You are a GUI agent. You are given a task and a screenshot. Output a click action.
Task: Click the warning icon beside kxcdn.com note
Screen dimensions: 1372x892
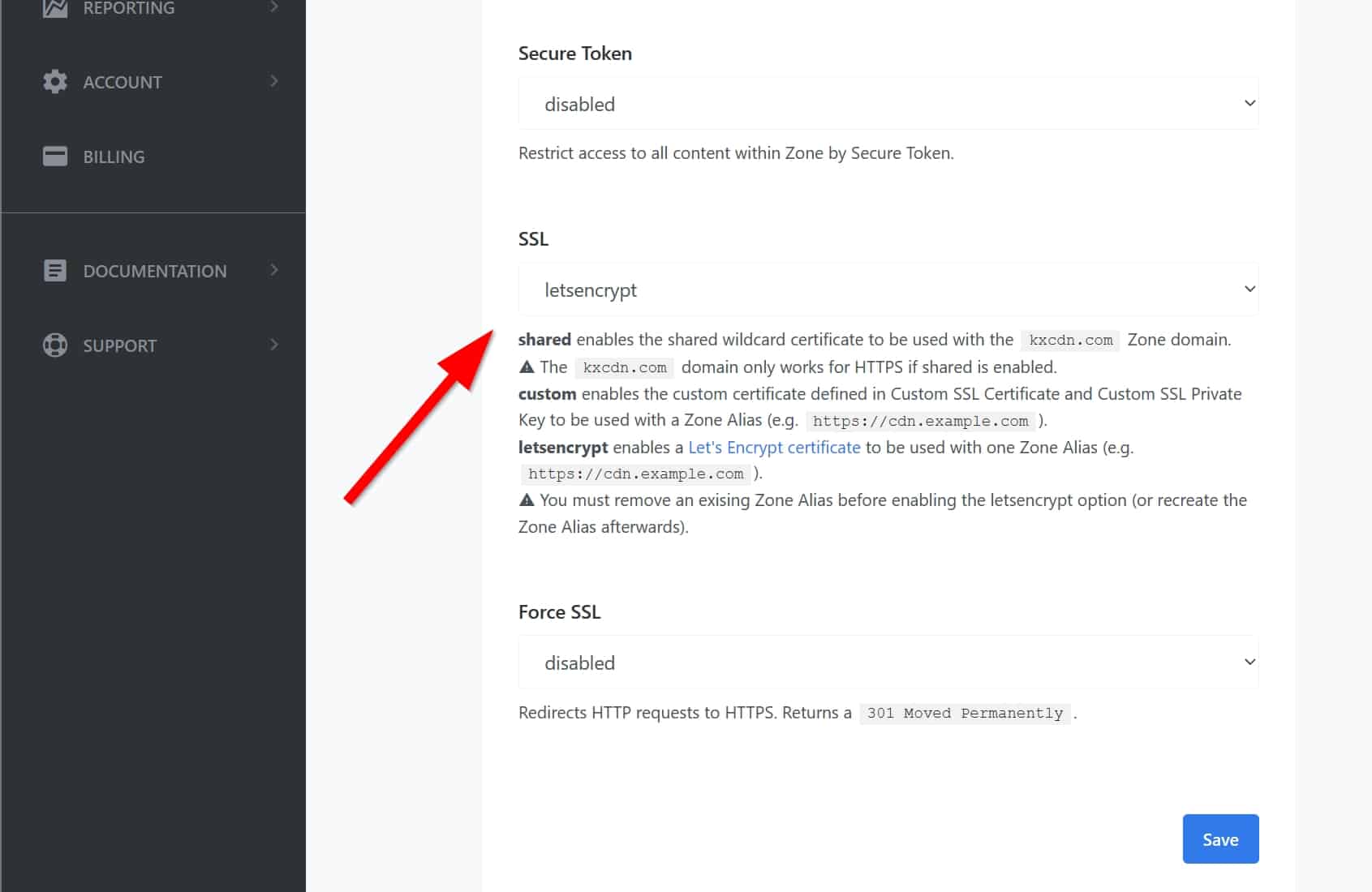(x=527, y=367)
